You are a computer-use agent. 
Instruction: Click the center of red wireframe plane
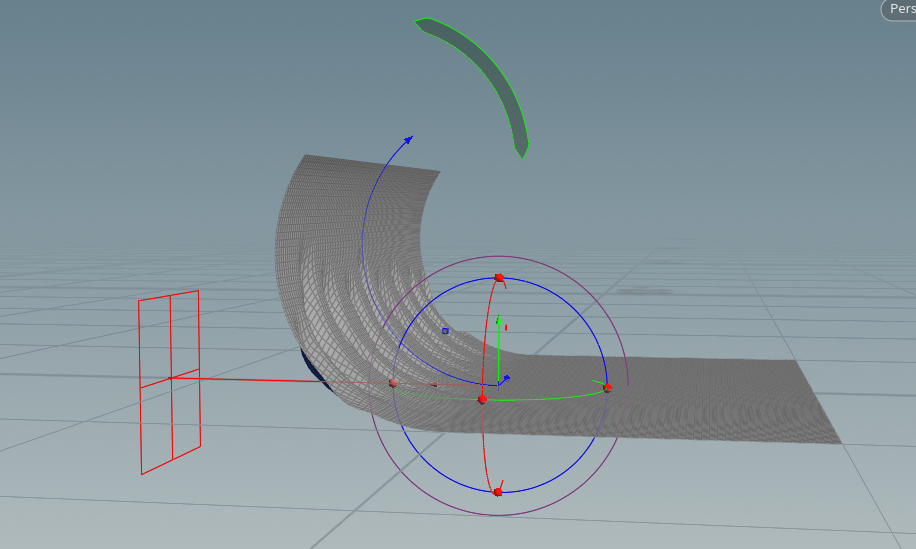(x=172, y=379)
